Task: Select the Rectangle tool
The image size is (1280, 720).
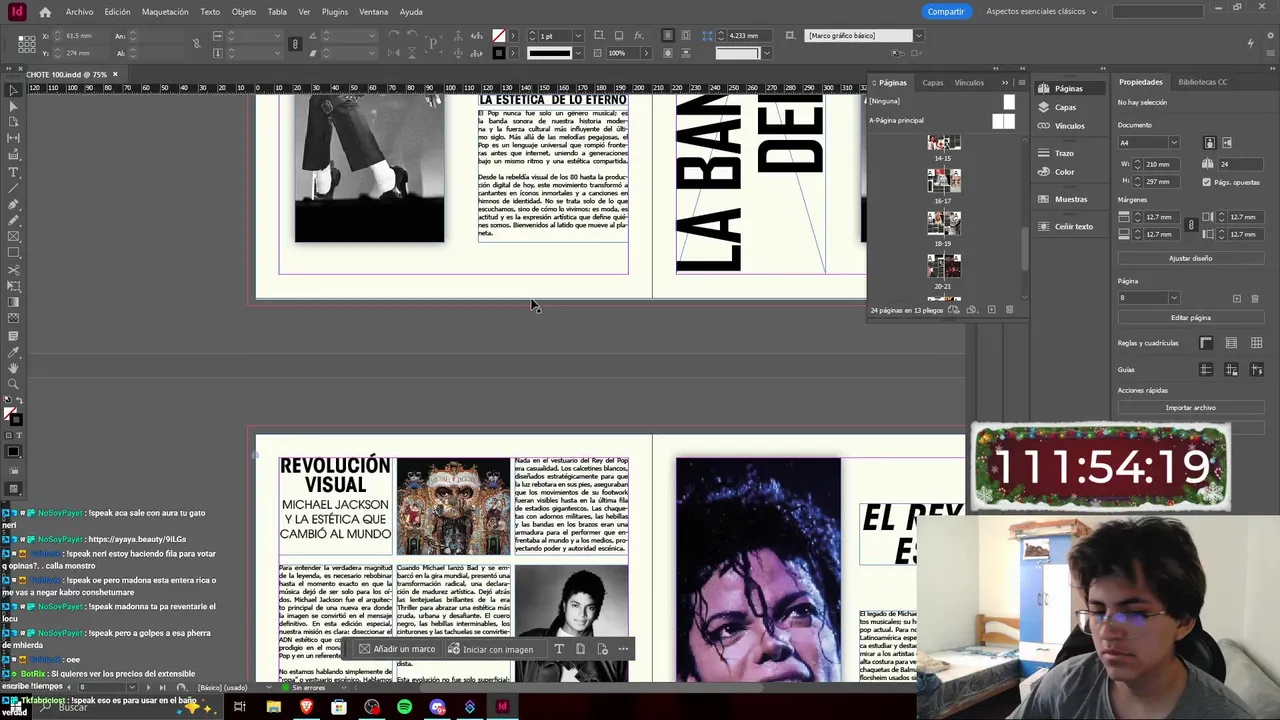Action: tap(14, 253)
